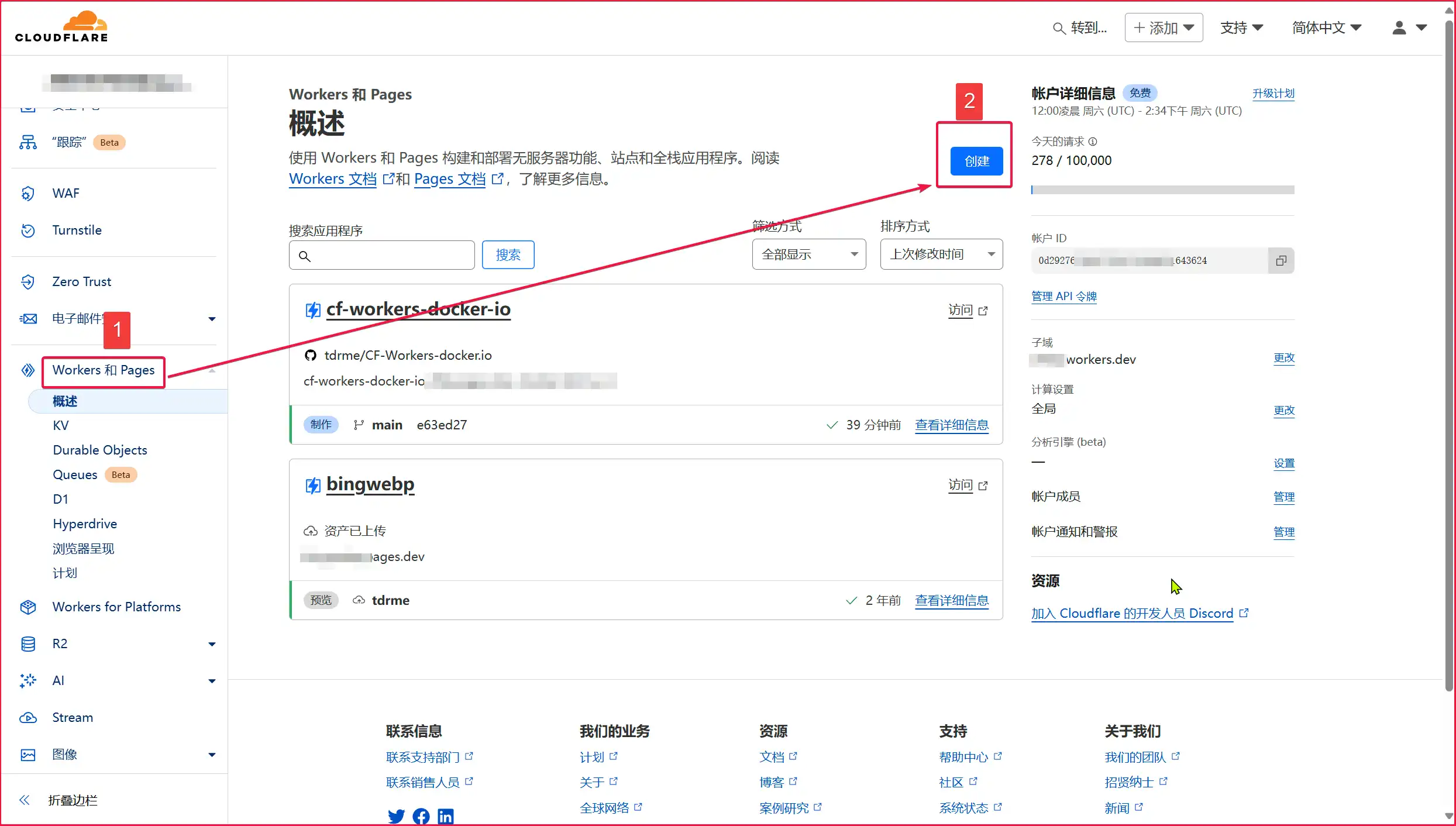Click the Twitter icon in footer

pyautogui.click(x=396, y=816)
